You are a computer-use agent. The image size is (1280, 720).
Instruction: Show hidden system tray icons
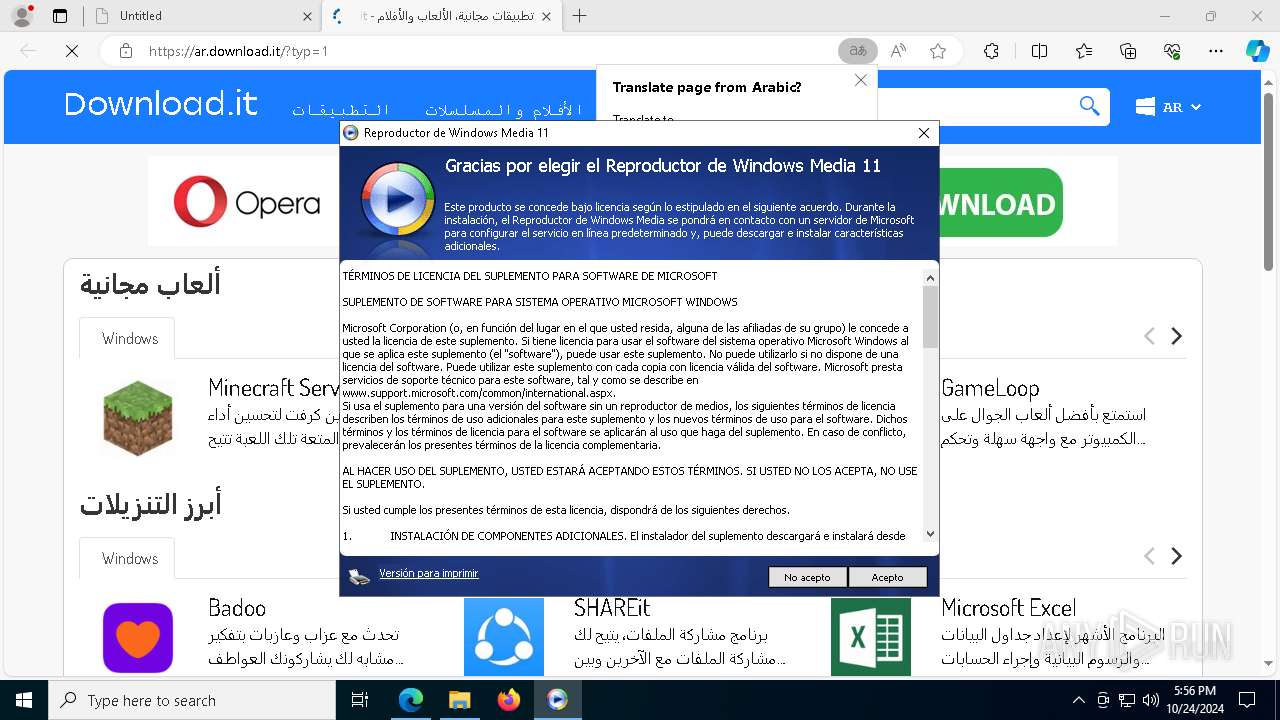click(1078, 700)
